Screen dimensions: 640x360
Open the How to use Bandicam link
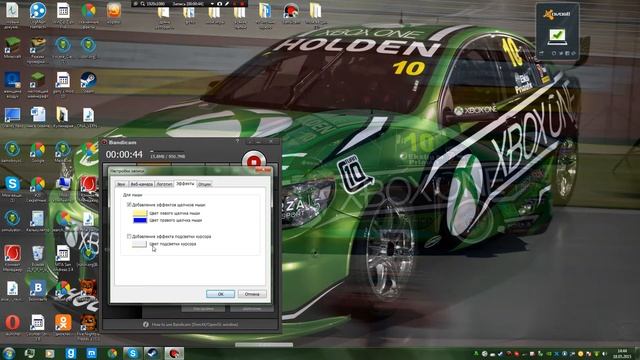pyautogui.click(x=195, y=324)
